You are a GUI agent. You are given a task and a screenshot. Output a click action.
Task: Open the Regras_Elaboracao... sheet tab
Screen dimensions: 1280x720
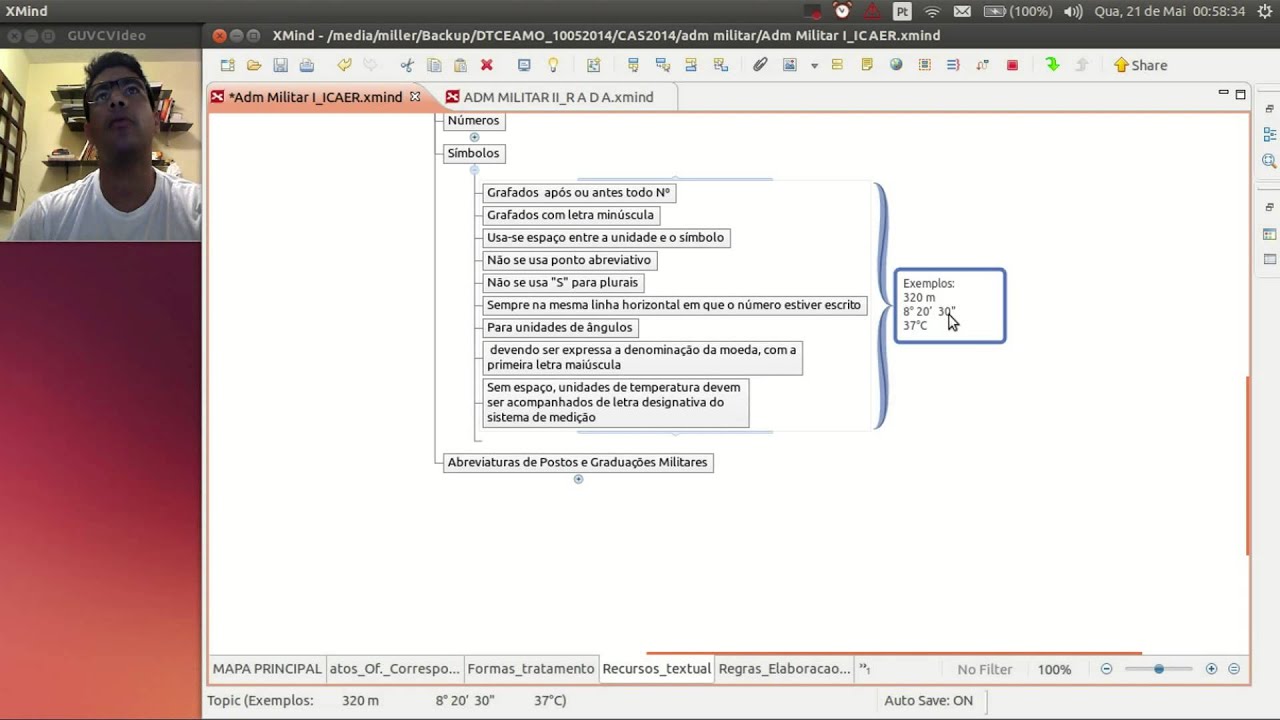[x=784, y=669]
